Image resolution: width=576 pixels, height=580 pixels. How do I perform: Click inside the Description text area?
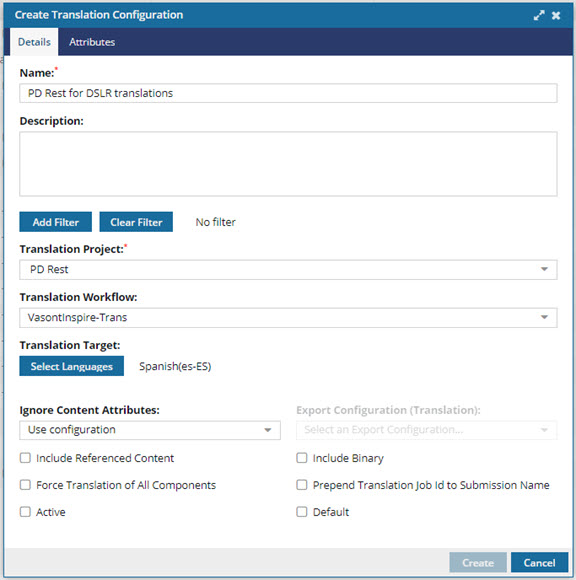pyautogui.click(x=288, y=164)
